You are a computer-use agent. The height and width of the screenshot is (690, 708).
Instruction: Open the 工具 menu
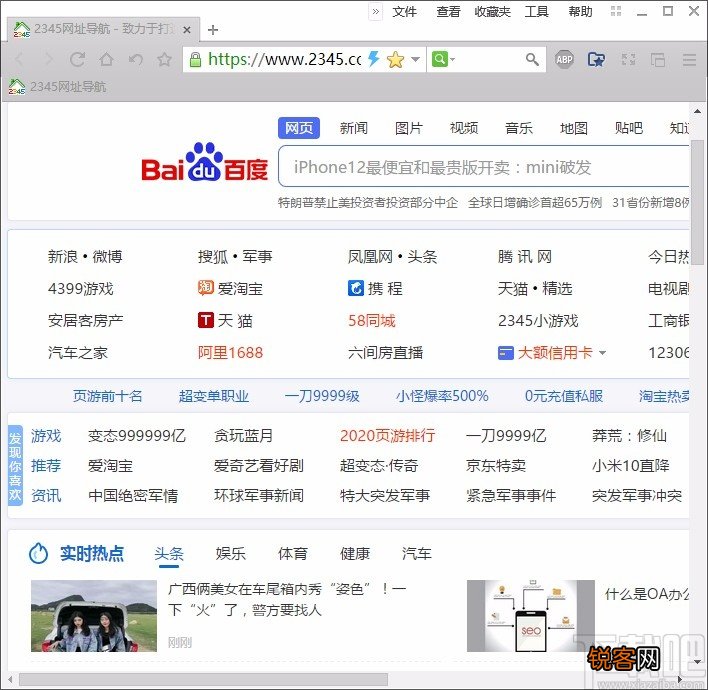tap(536, 11)
